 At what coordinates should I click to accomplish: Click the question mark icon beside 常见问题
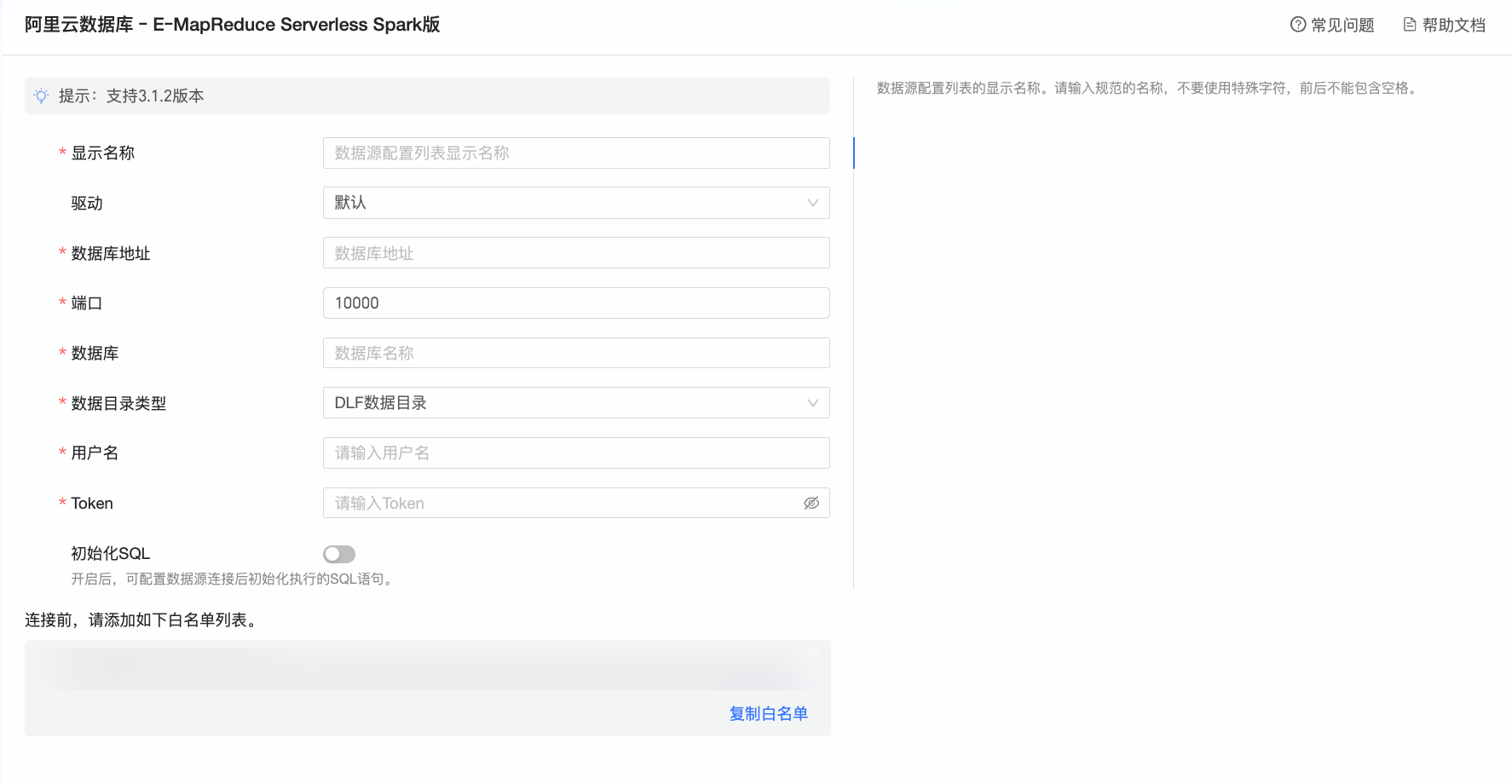[1296, 25]
